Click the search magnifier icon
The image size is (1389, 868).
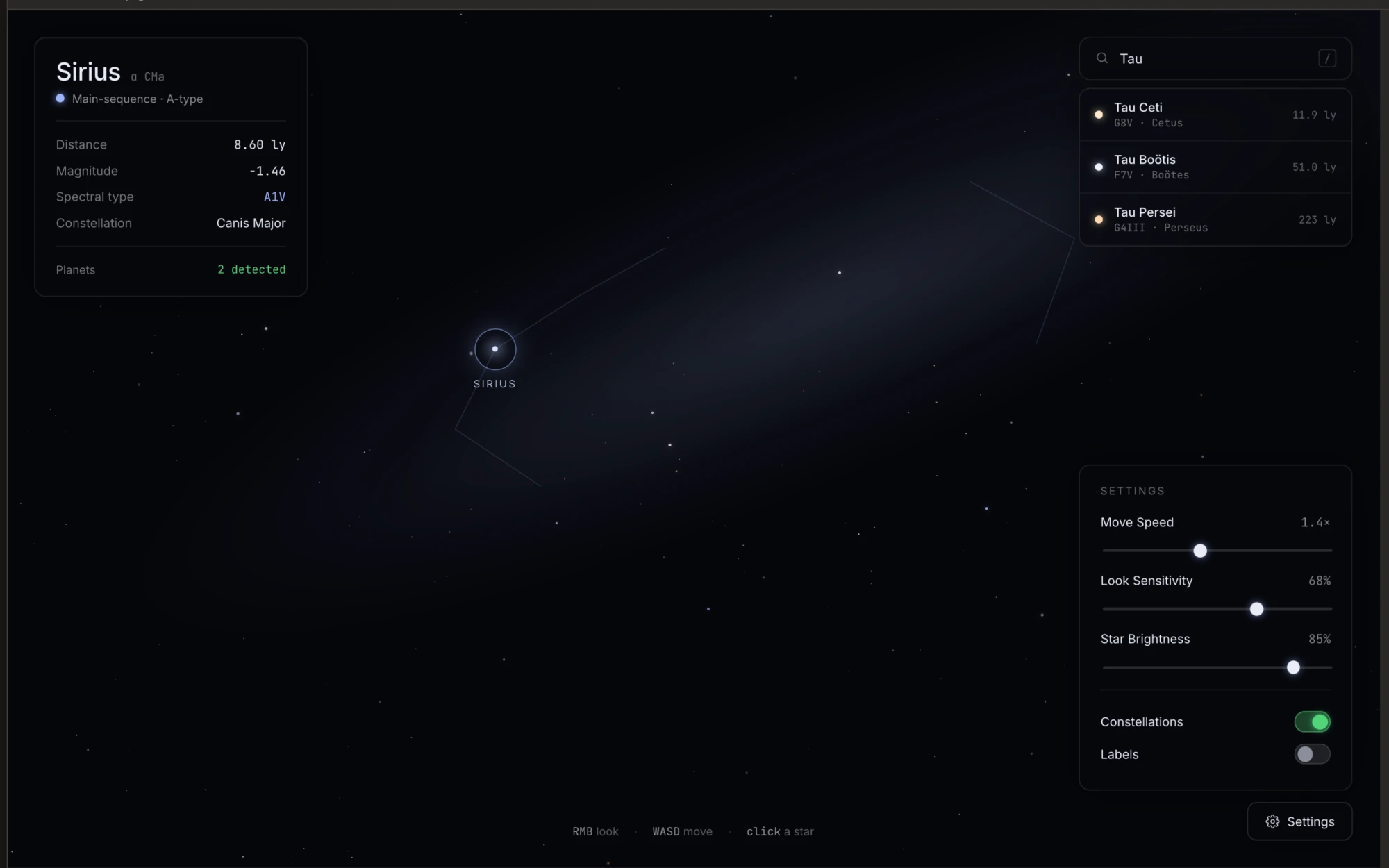tap(1102, 58)
